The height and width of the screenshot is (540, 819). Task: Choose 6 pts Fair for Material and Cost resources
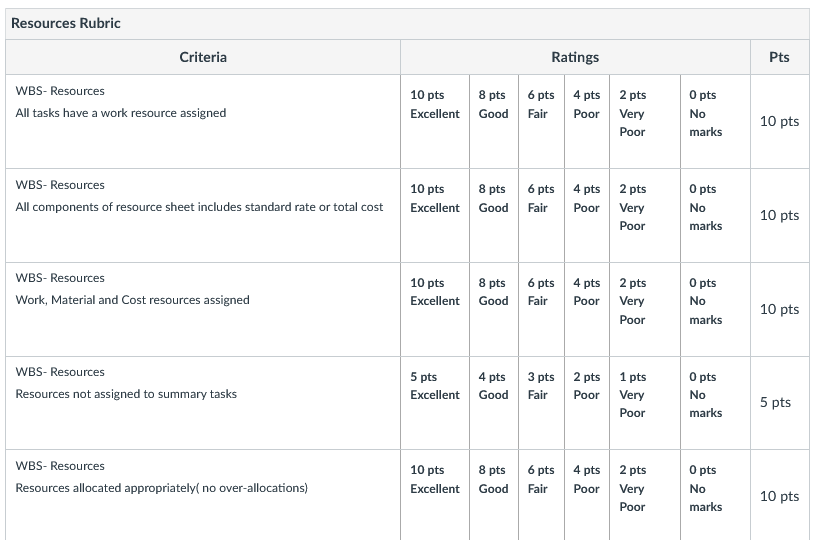click(x=541, y=309)
